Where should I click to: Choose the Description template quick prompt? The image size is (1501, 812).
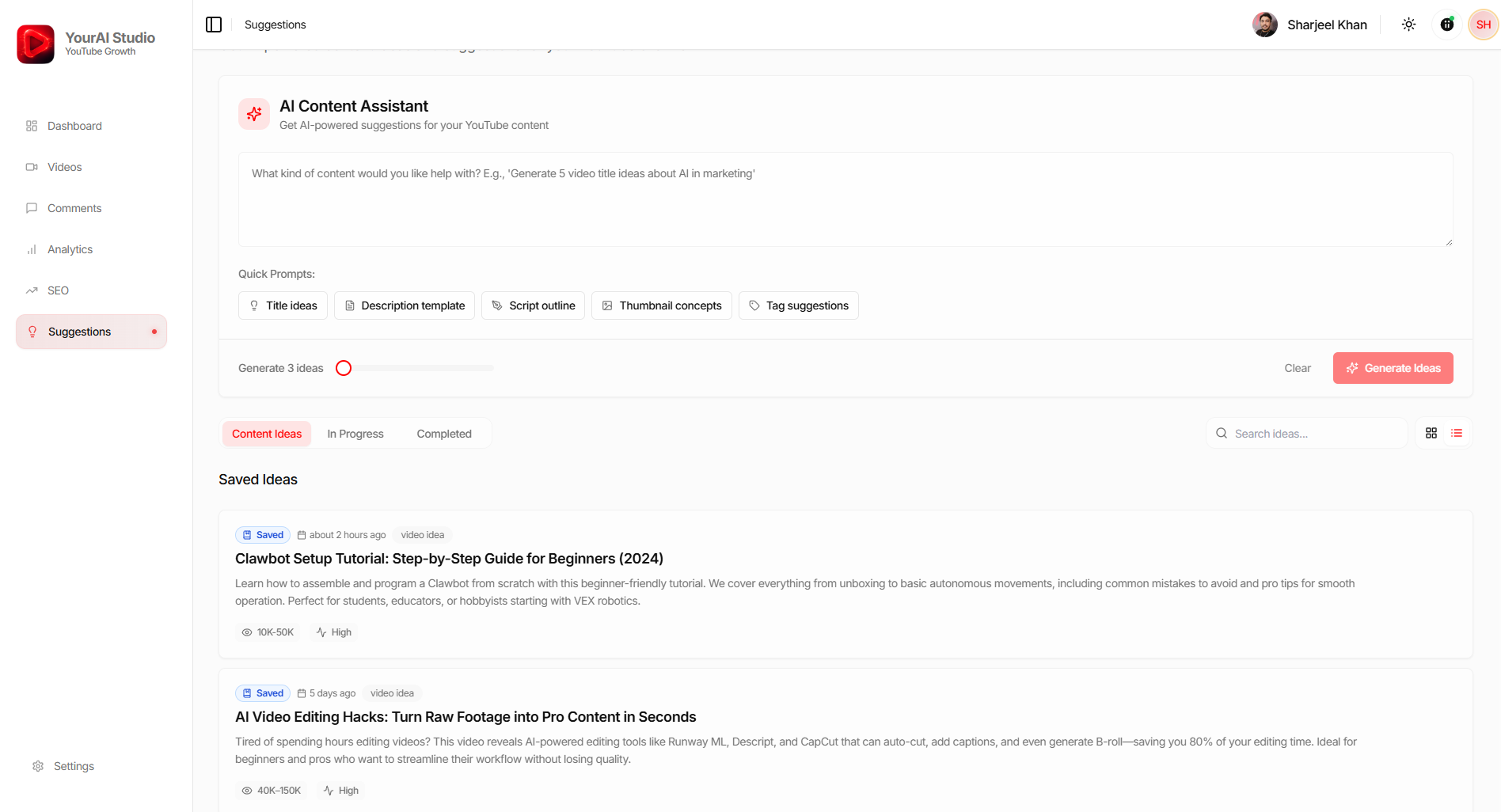pos(405,305)
